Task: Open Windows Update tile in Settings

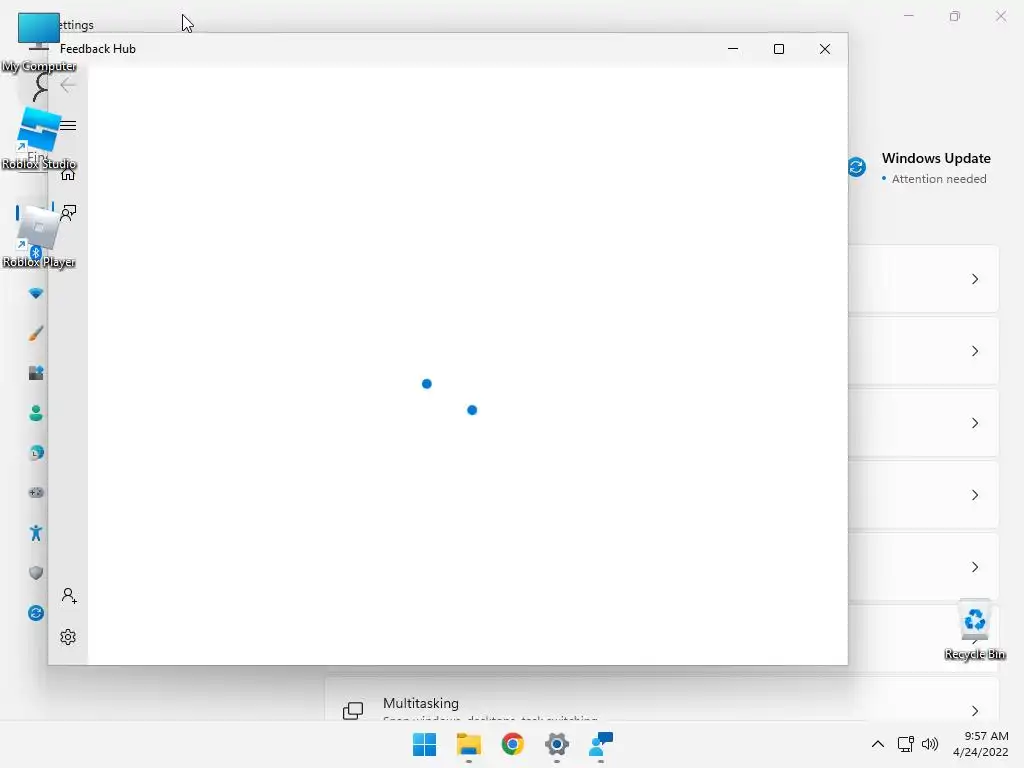Action: point(920,168)
